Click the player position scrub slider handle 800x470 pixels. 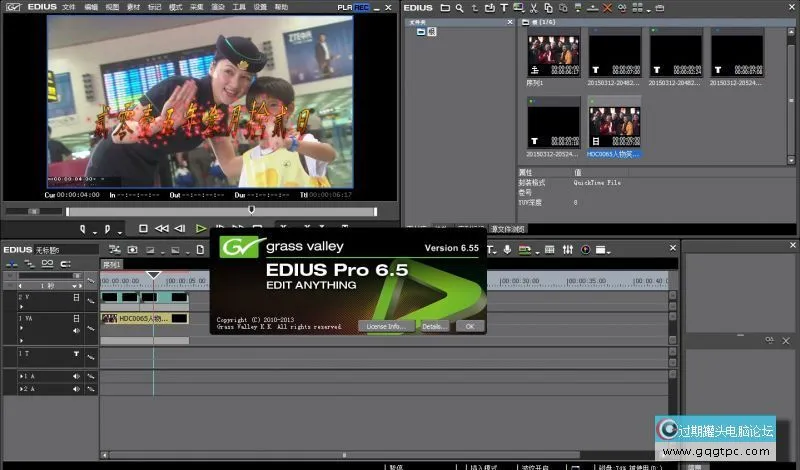point(252,210)
